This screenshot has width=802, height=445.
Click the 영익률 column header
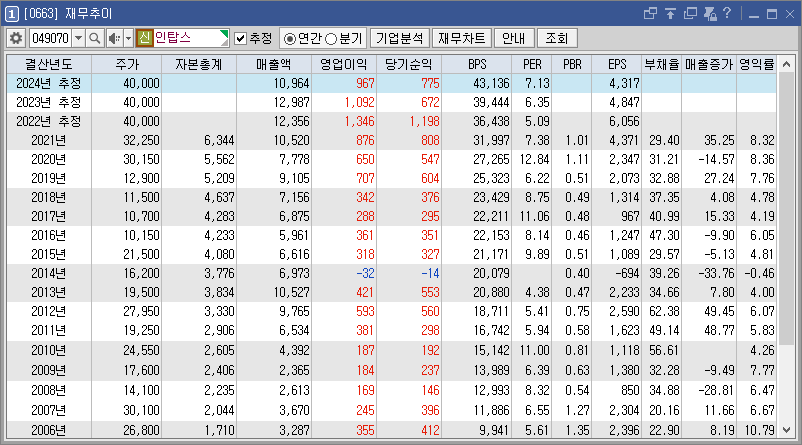(756, 64)
